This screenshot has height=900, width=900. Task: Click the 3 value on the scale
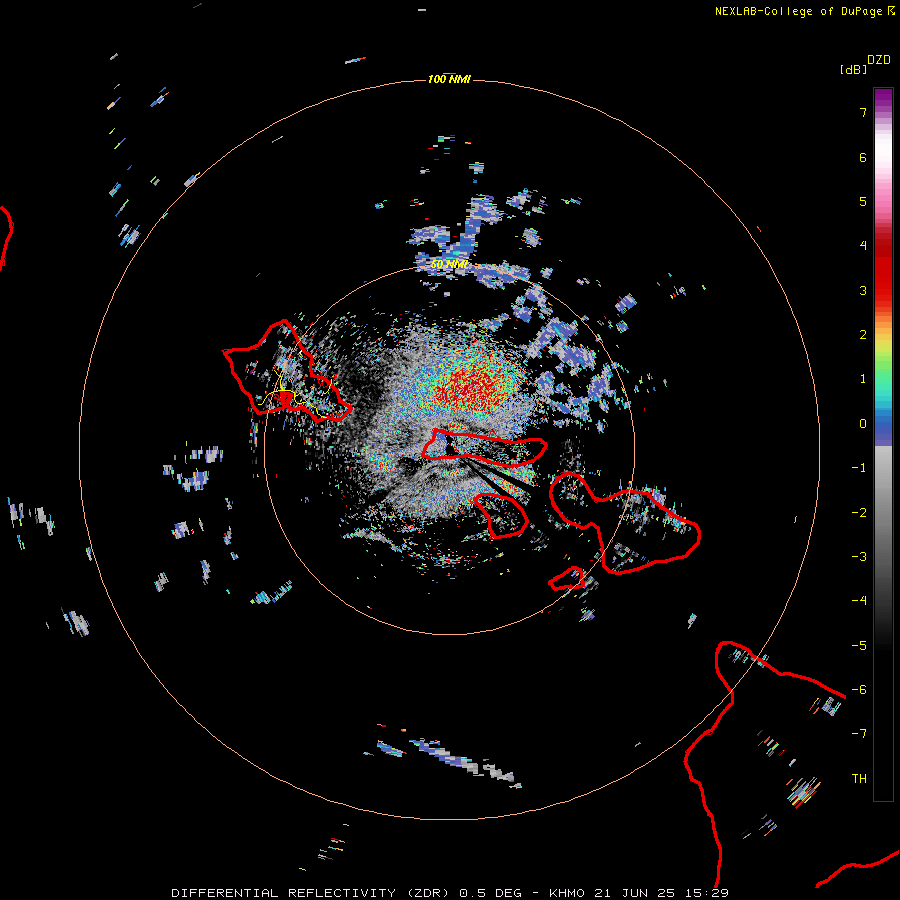tap(863, 290)
